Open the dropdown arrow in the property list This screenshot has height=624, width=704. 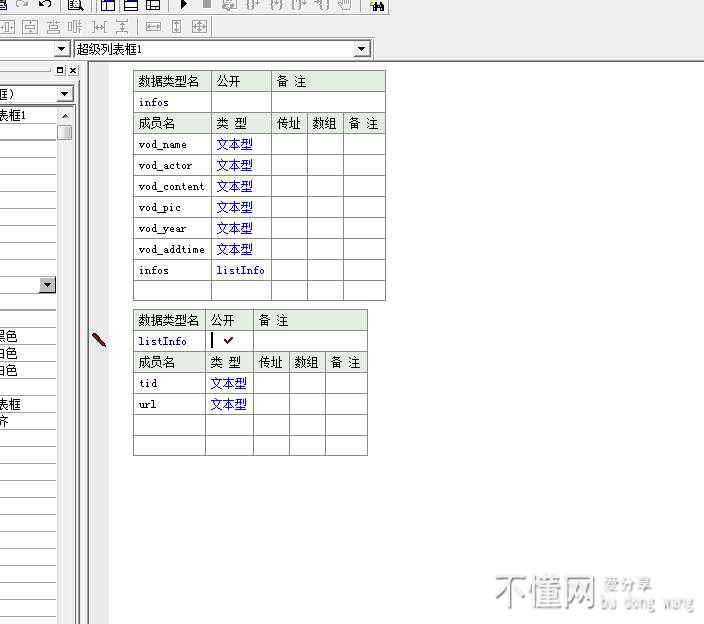(47, 285)
